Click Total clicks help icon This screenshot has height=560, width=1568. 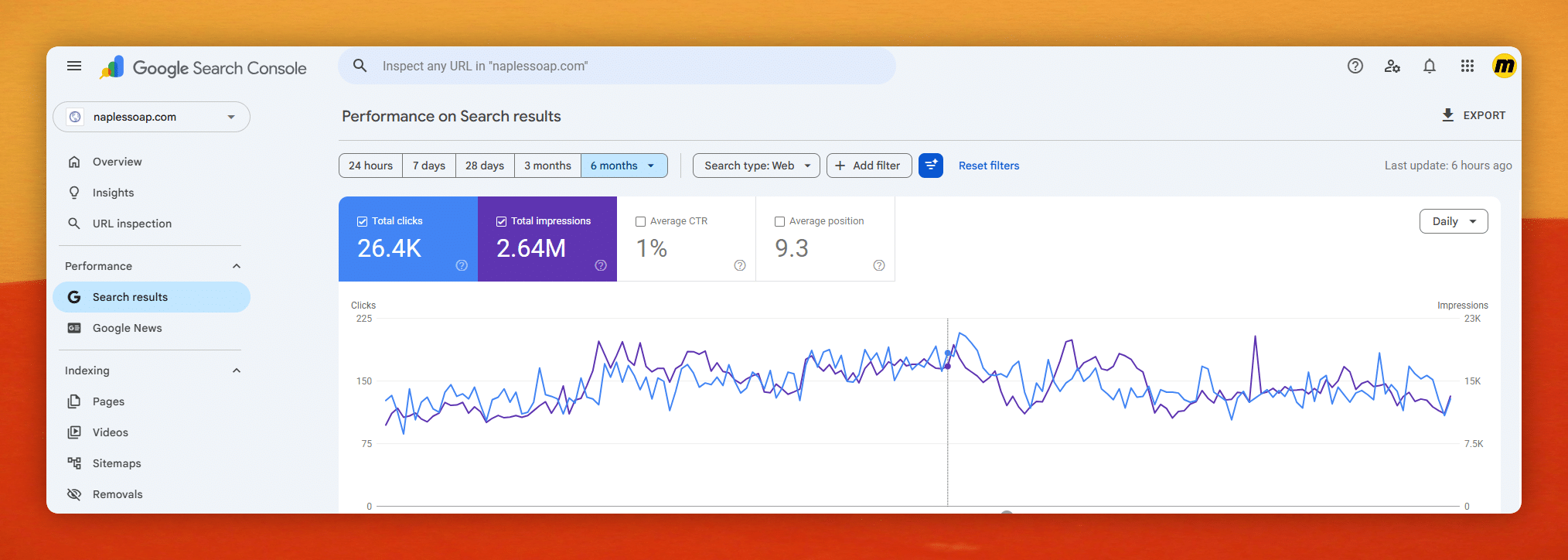coord(462,265)
